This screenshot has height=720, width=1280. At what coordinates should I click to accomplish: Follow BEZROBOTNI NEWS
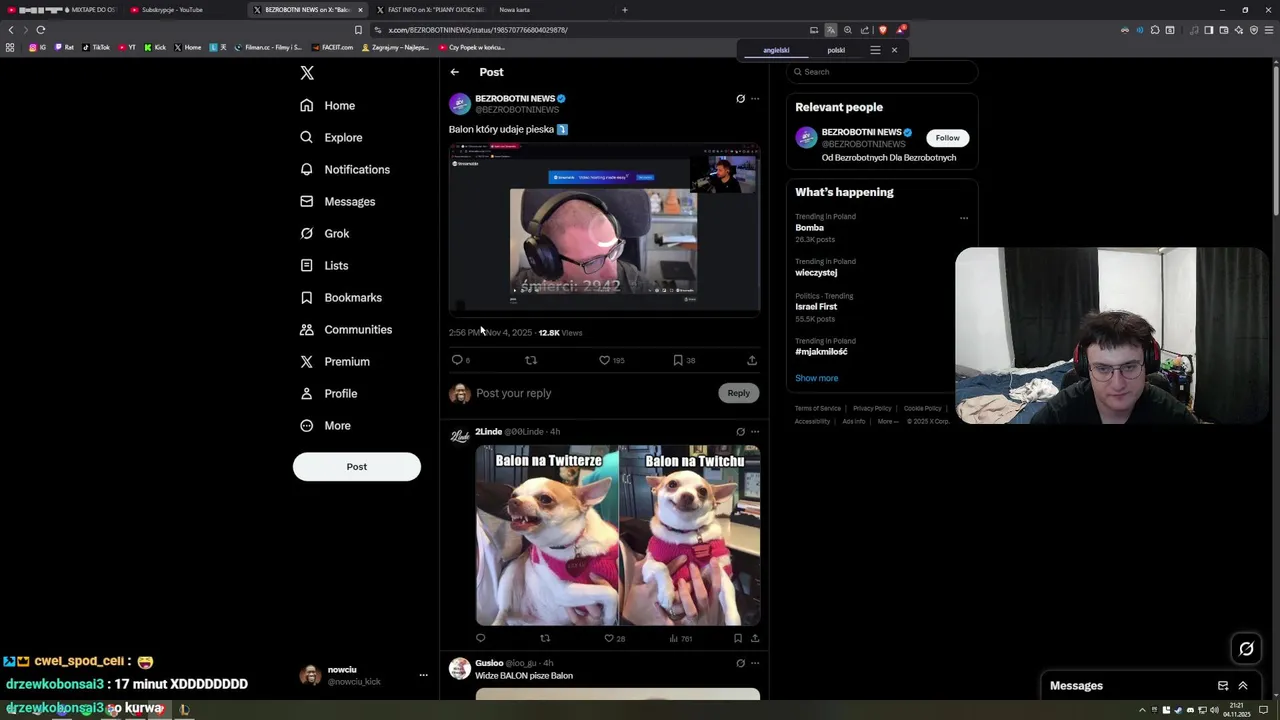pyautogui.click(x=947, y=138)
